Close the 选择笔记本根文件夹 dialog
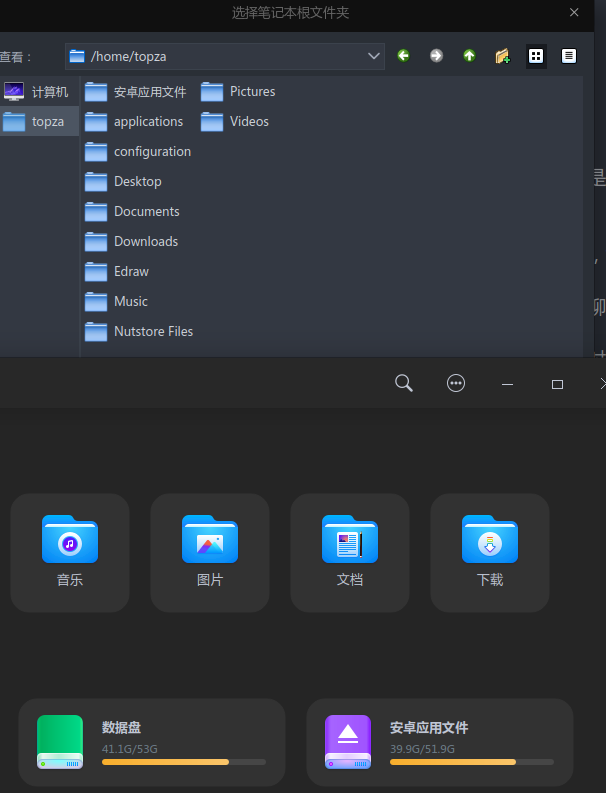This screenshot has height=793, width=606. point(574,12)
